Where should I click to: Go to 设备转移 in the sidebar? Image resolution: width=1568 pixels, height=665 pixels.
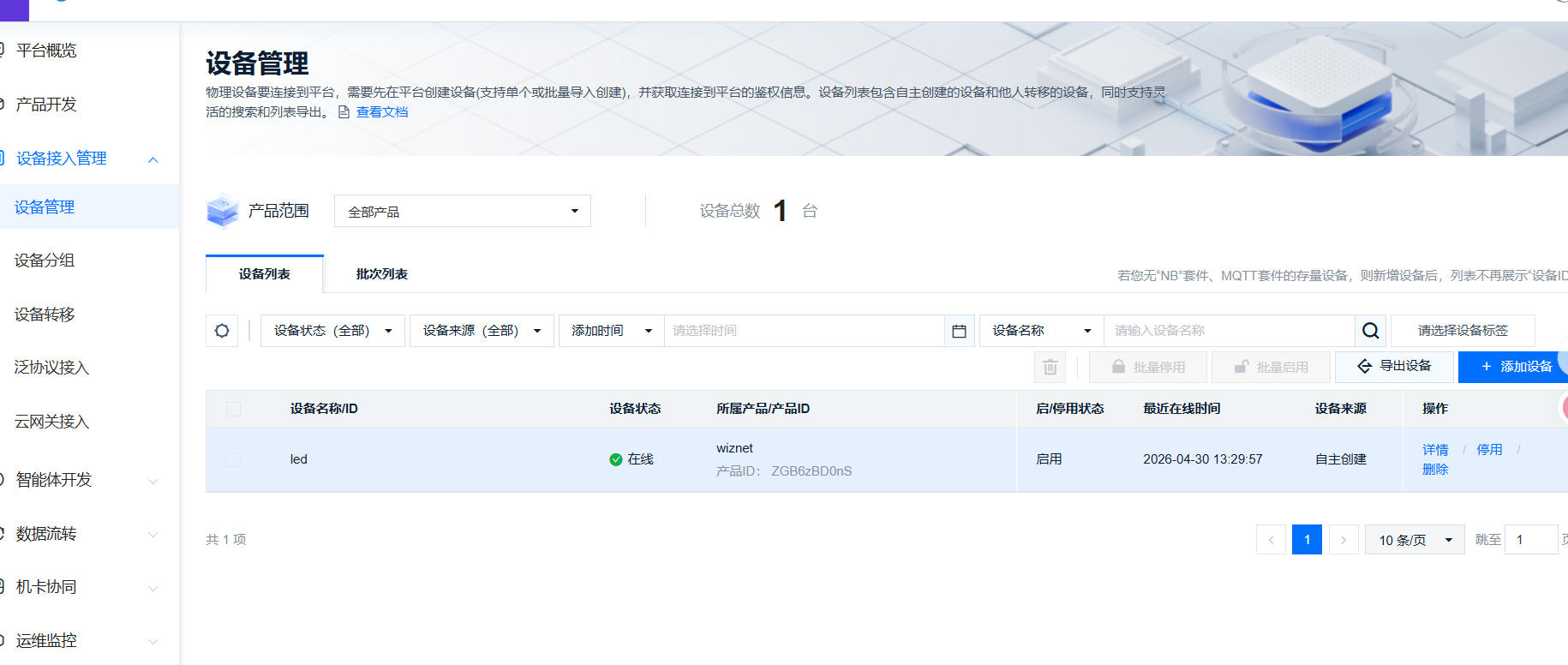point(45,315)
